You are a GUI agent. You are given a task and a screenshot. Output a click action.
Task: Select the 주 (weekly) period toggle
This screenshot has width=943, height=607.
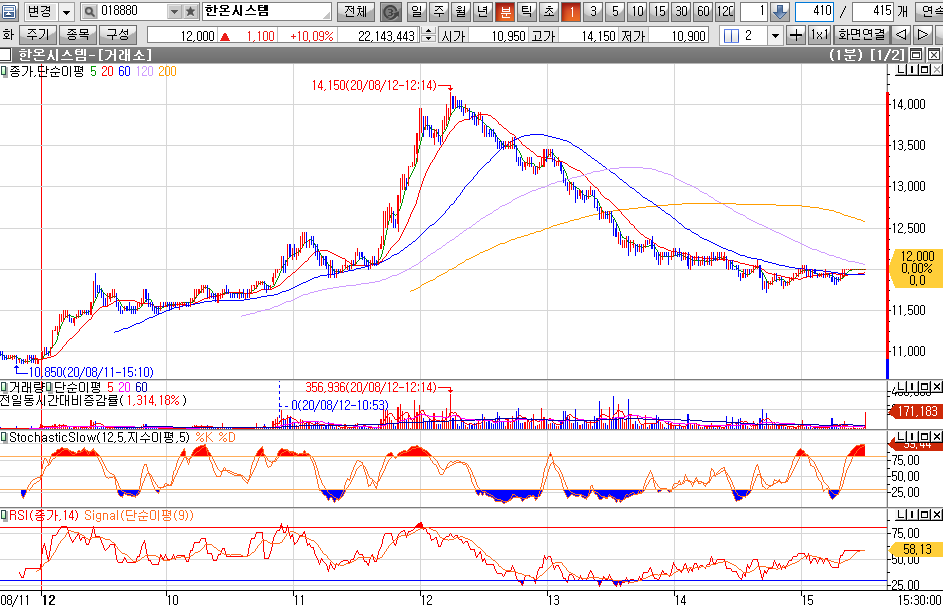click(439, 11)
